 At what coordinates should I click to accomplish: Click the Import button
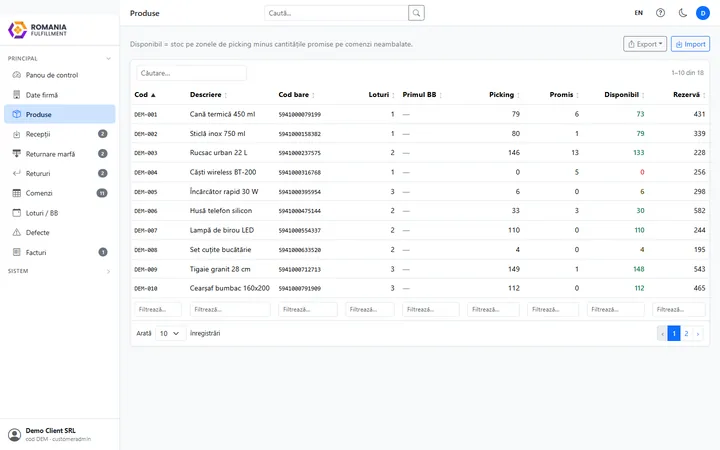click(x=690, y=44)
